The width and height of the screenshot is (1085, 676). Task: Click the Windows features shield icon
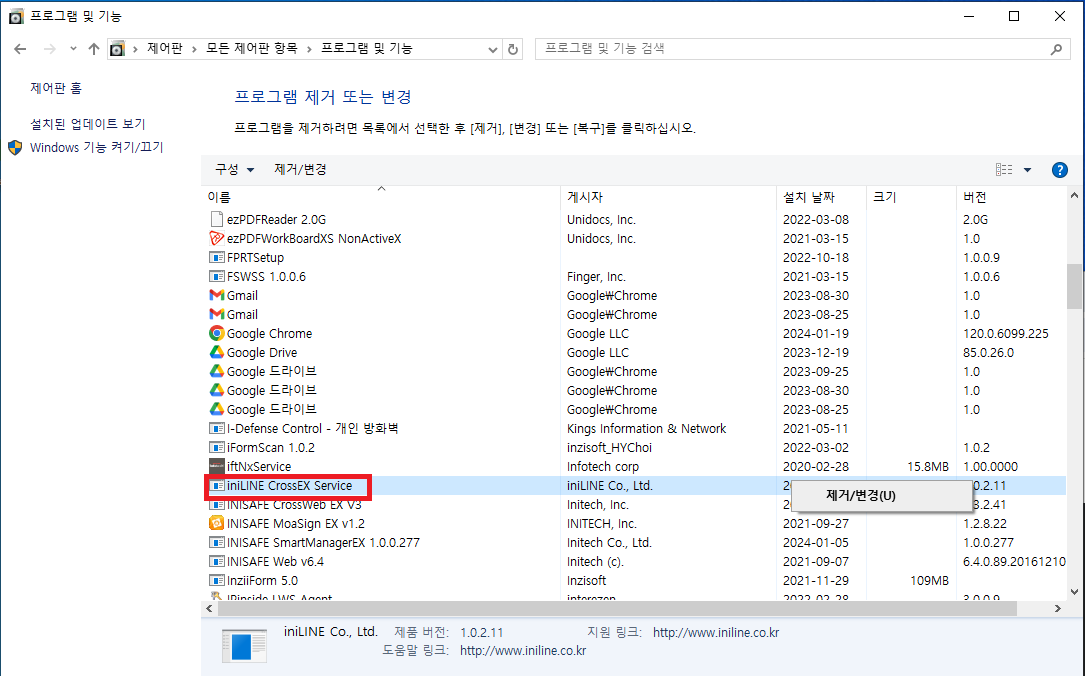pos(15,147)
